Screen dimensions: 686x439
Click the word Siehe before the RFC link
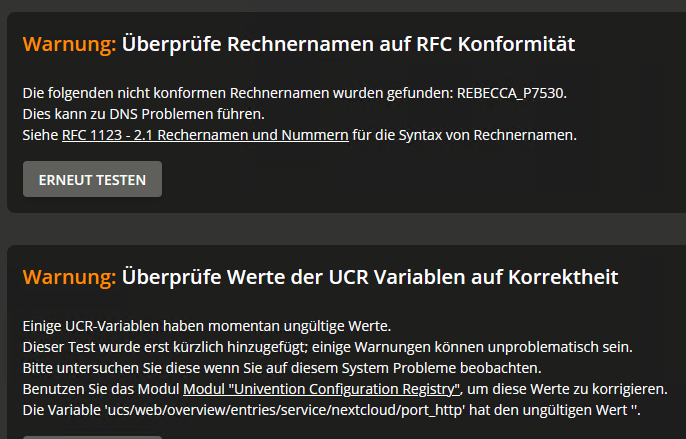tap(40, 135)
